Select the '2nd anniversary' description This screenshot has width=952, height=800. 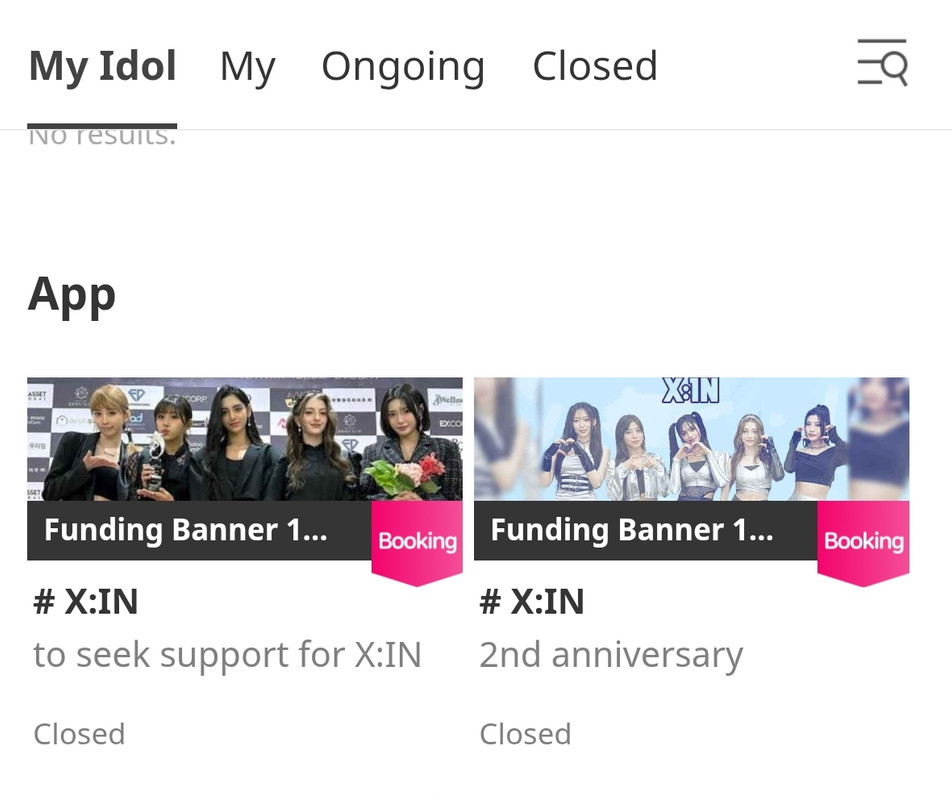coord(611,656)
